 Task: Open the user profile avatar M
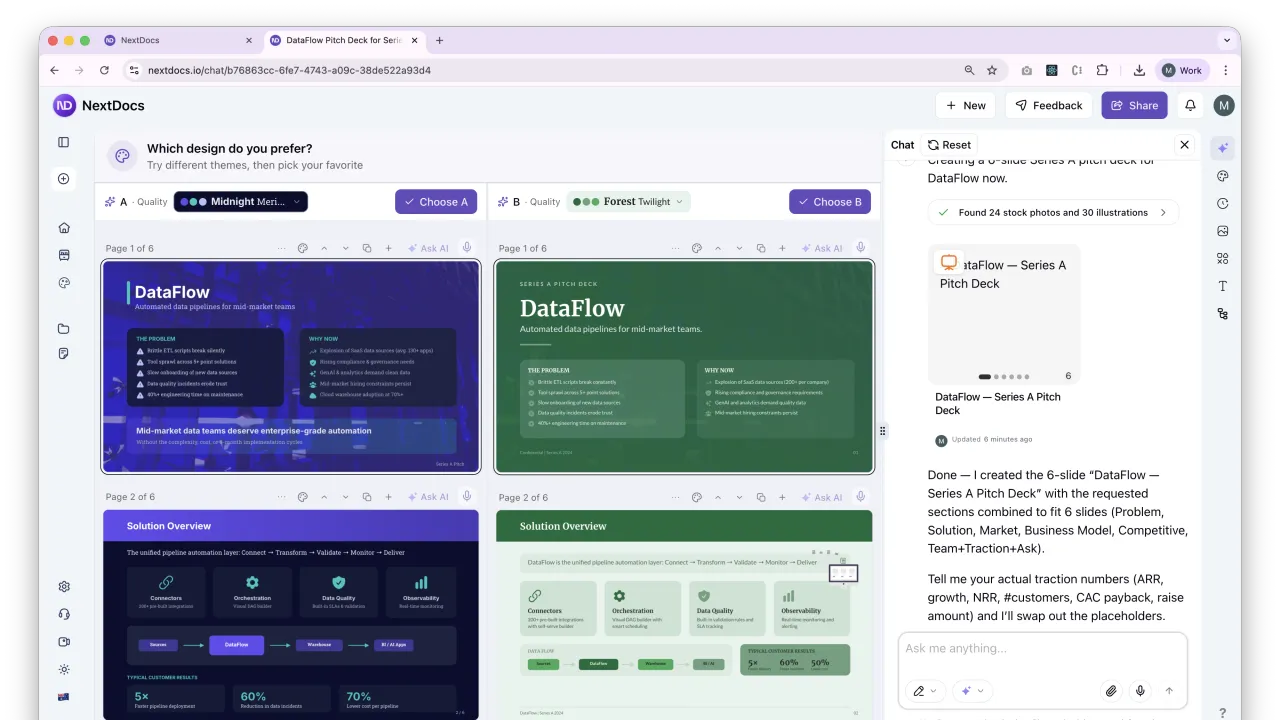(1224, 105)
